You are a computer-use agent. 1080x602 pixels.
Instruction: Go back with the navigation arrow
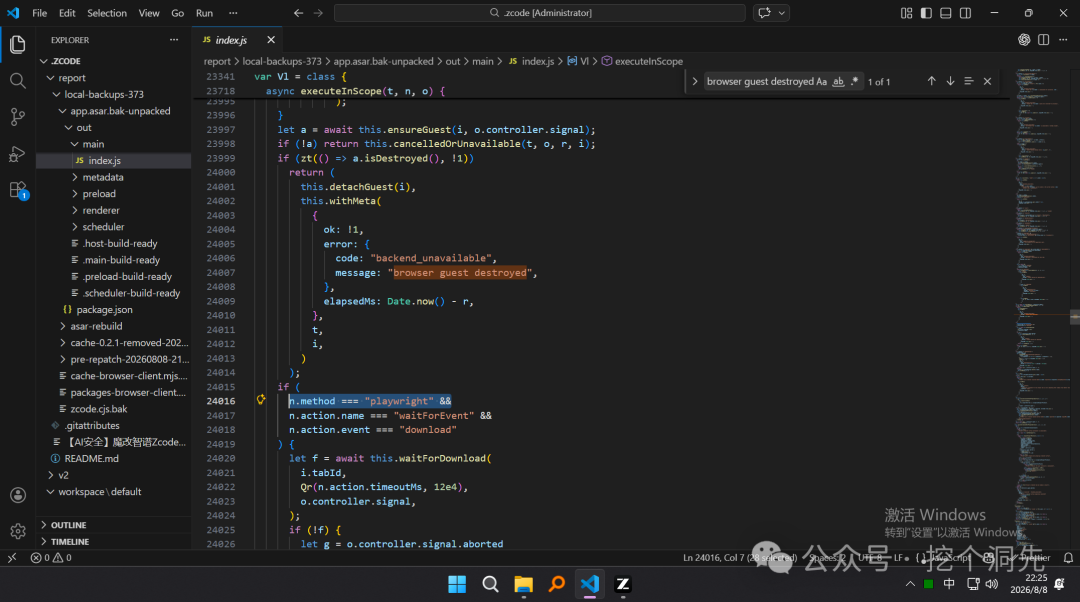click(x=298, y=13)
